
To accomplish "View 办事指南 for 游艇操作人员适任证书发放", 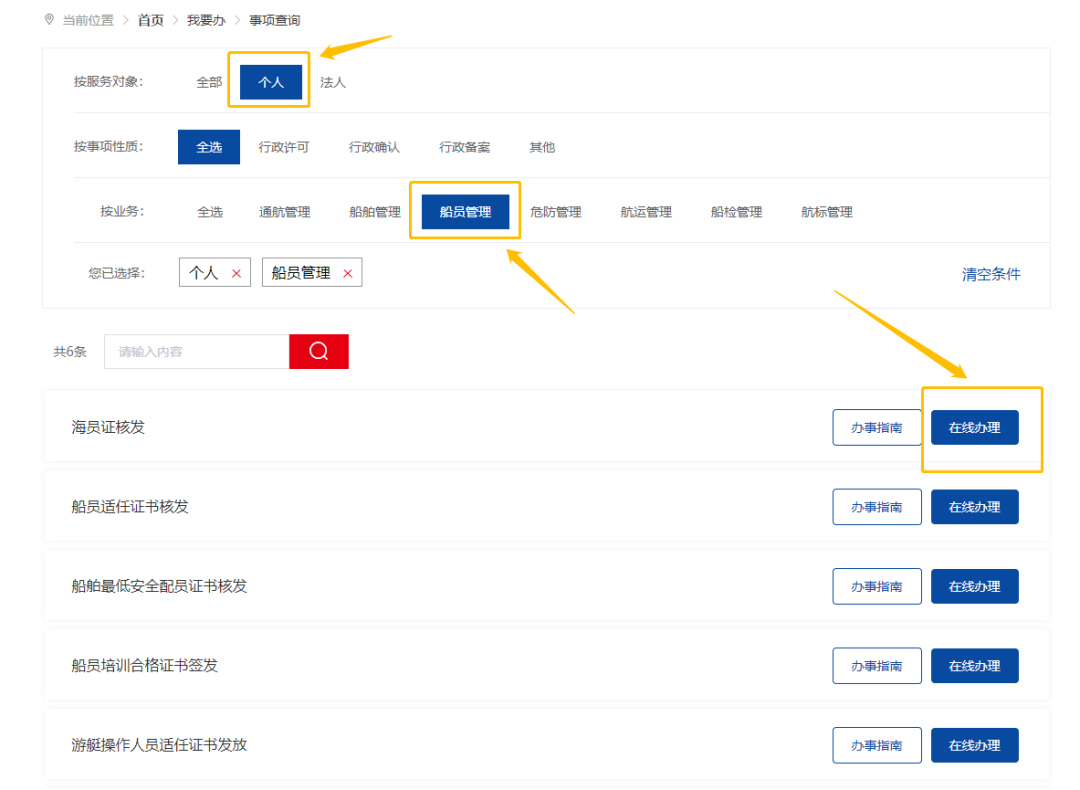I will [x=876, y=745].
